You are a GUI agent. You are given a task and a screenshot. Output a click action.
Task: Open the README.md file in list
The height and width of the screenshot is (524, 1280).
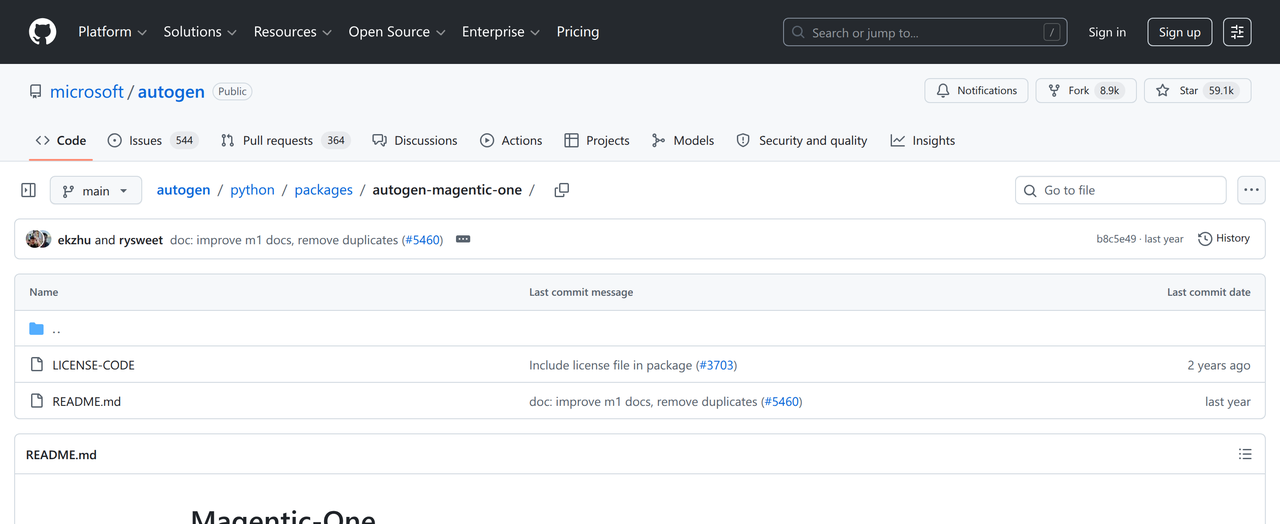[86, 401]
